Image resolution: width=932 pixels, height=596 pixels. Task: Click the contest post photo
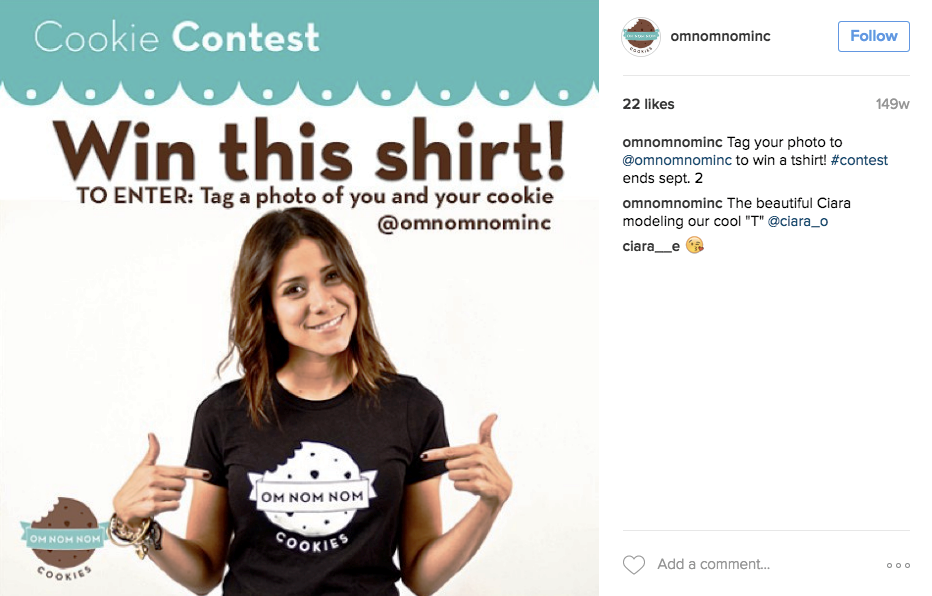pos(299,298)
